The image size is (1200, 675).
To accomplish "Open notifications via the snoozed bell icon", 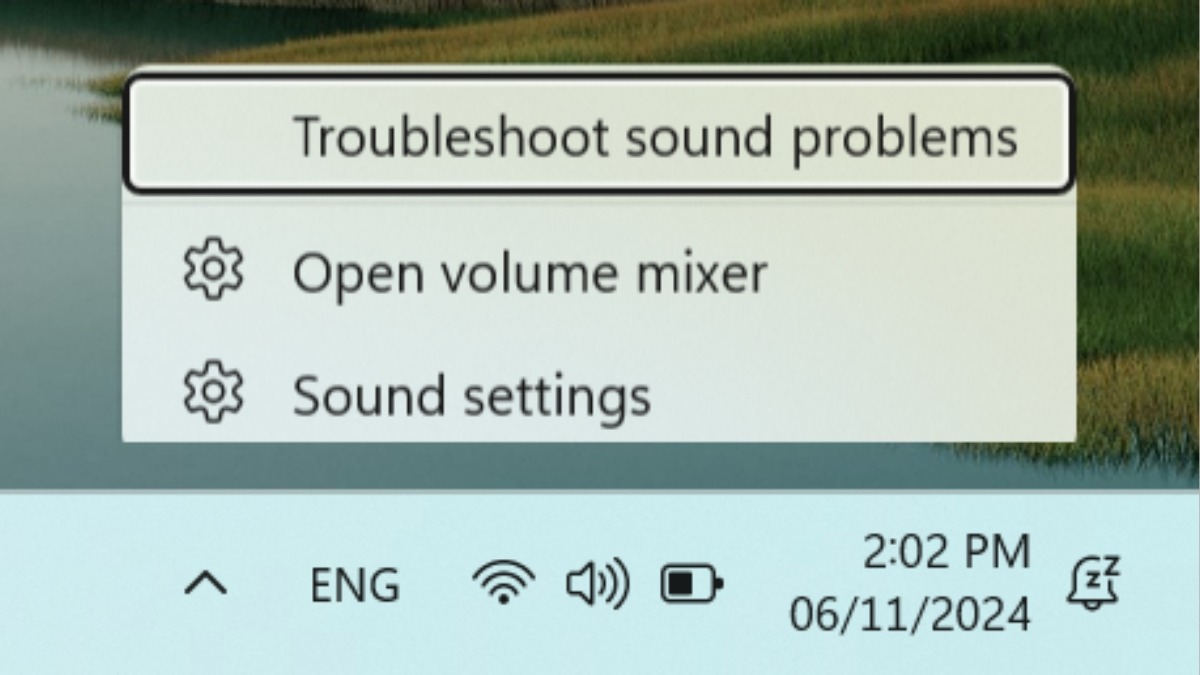I will (x=1092, y=583).
